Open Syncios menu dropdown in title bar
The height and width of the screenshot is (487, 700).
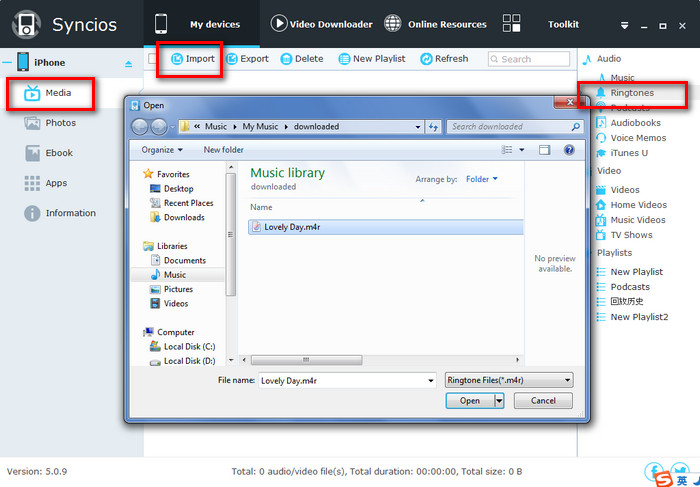click(x=625, y=26)
